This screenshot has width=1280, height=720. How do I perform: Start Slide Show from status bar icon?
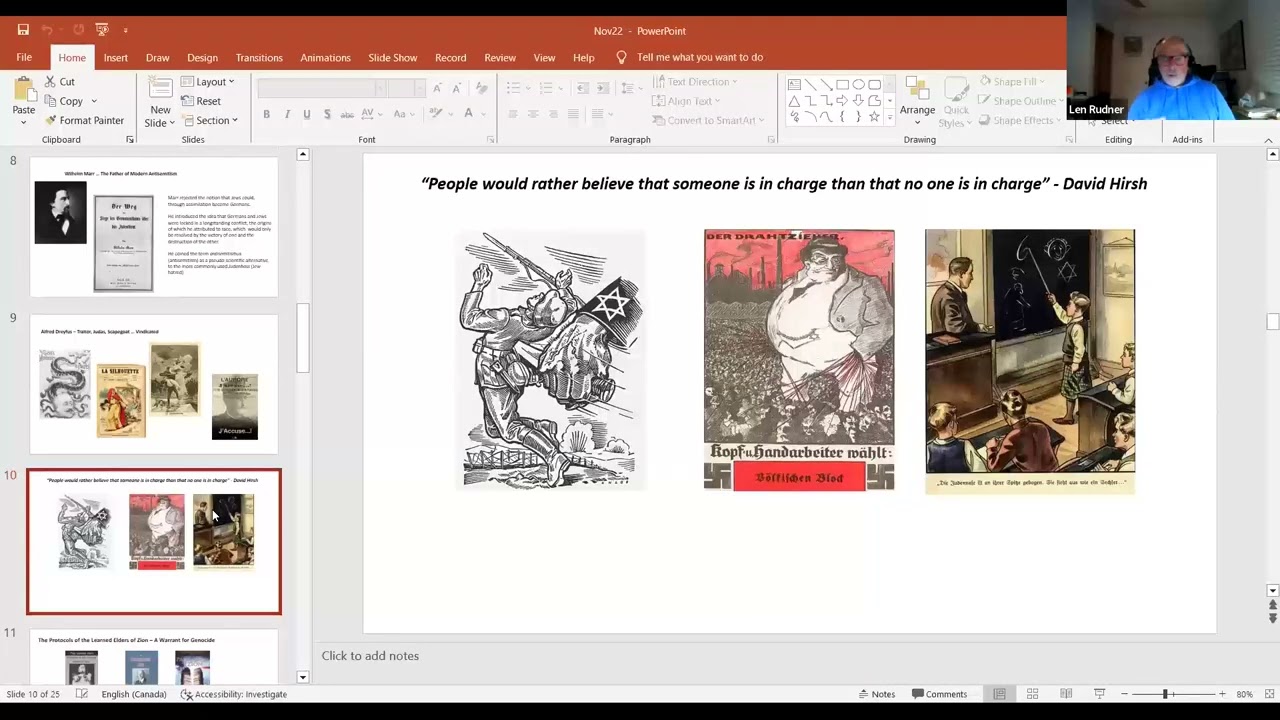(x=1099, y=694)
